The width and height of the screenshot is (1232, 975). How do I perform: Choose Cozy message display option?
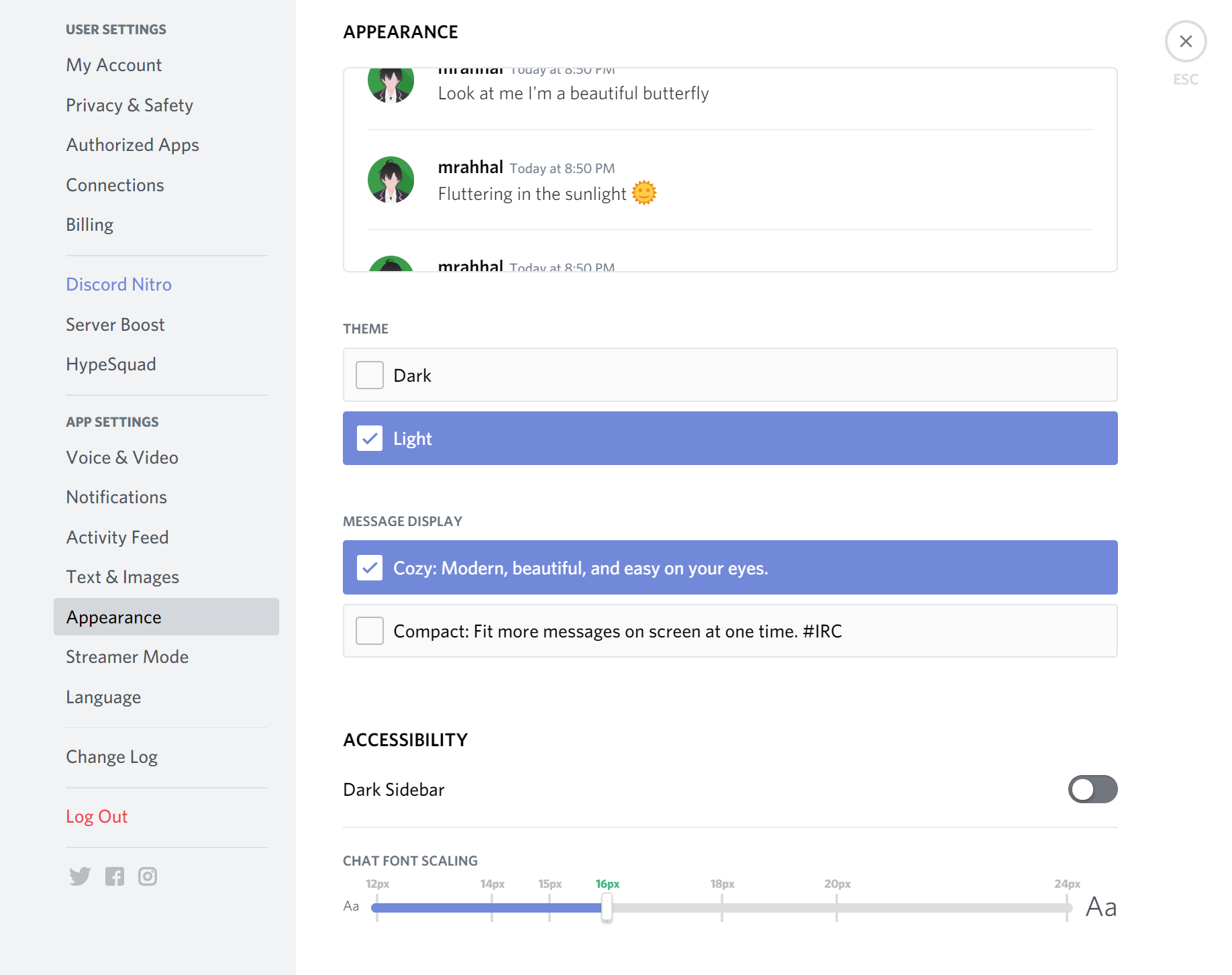(x=730, y=568)
